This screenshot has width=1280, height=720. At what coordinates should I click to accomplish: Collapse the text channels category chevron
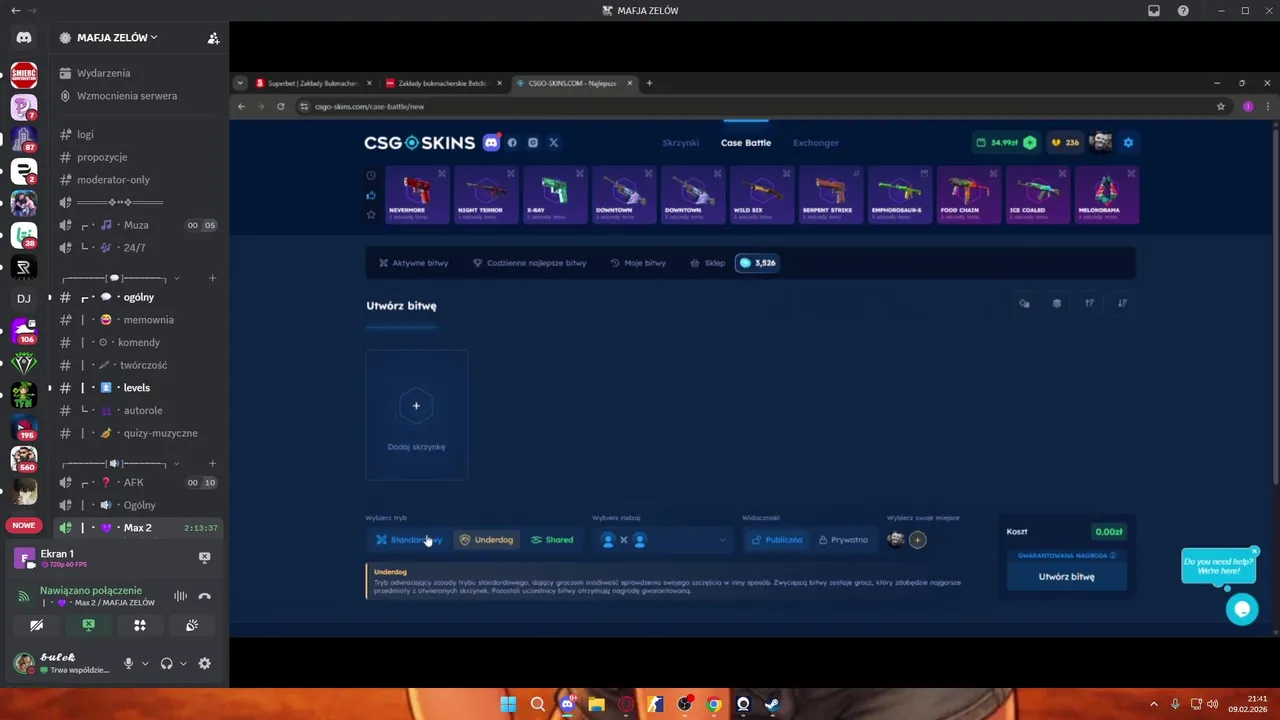point(177,278)
